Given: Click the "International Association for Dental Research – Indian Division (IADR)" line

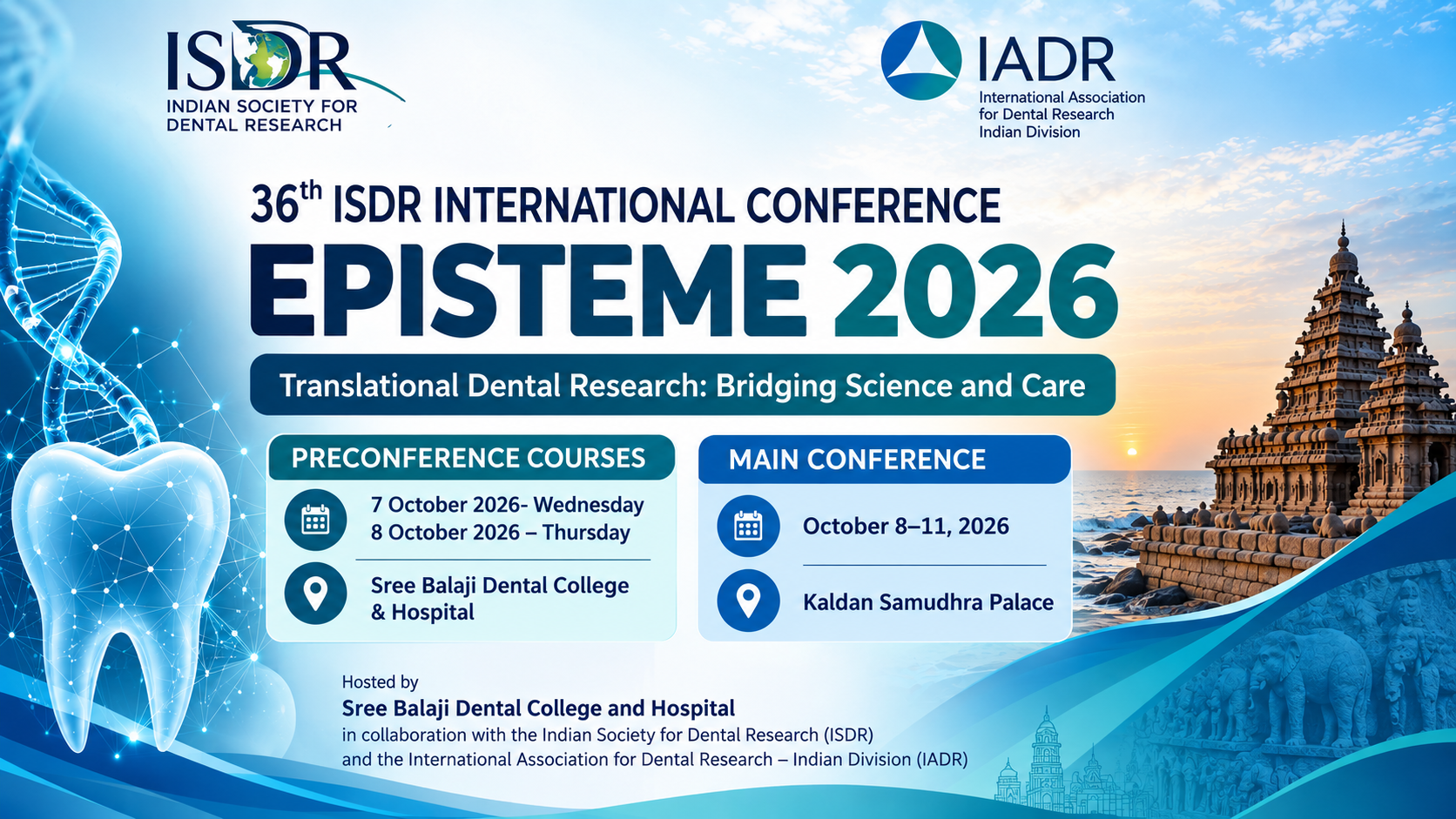Looking at the screenshot, I should pyautogui.click(x=654, y=759).
